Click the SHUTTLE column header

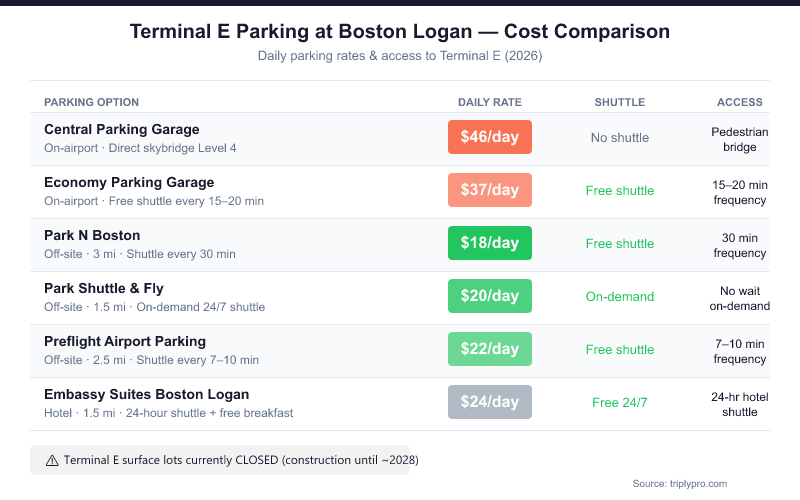coord(620,102)
